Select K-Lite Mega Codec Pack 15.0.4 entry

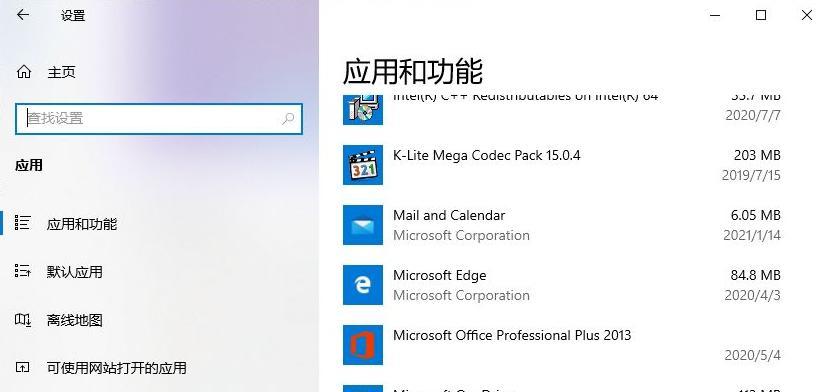(x=562, y=165)
